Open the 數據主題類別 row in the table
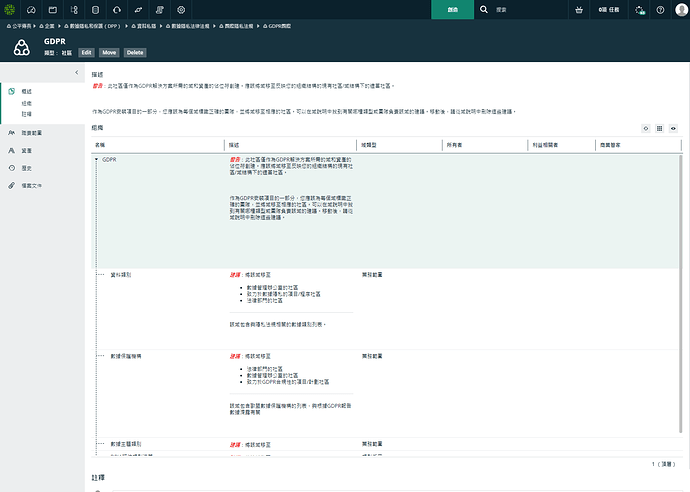This screenshot has height=492, width=690. point(126,444)
